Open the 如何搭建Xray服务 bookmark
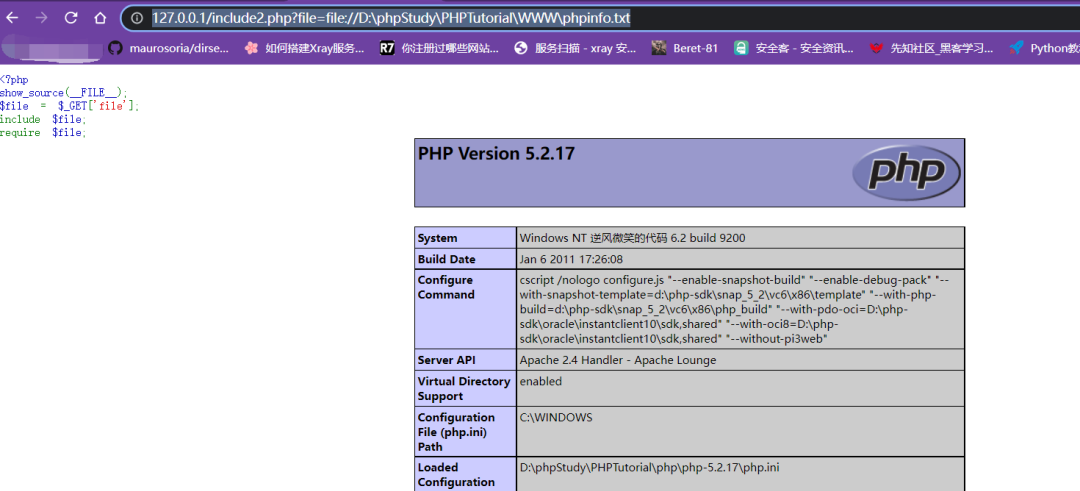The image size is (1080, 491). click(304, 48)
